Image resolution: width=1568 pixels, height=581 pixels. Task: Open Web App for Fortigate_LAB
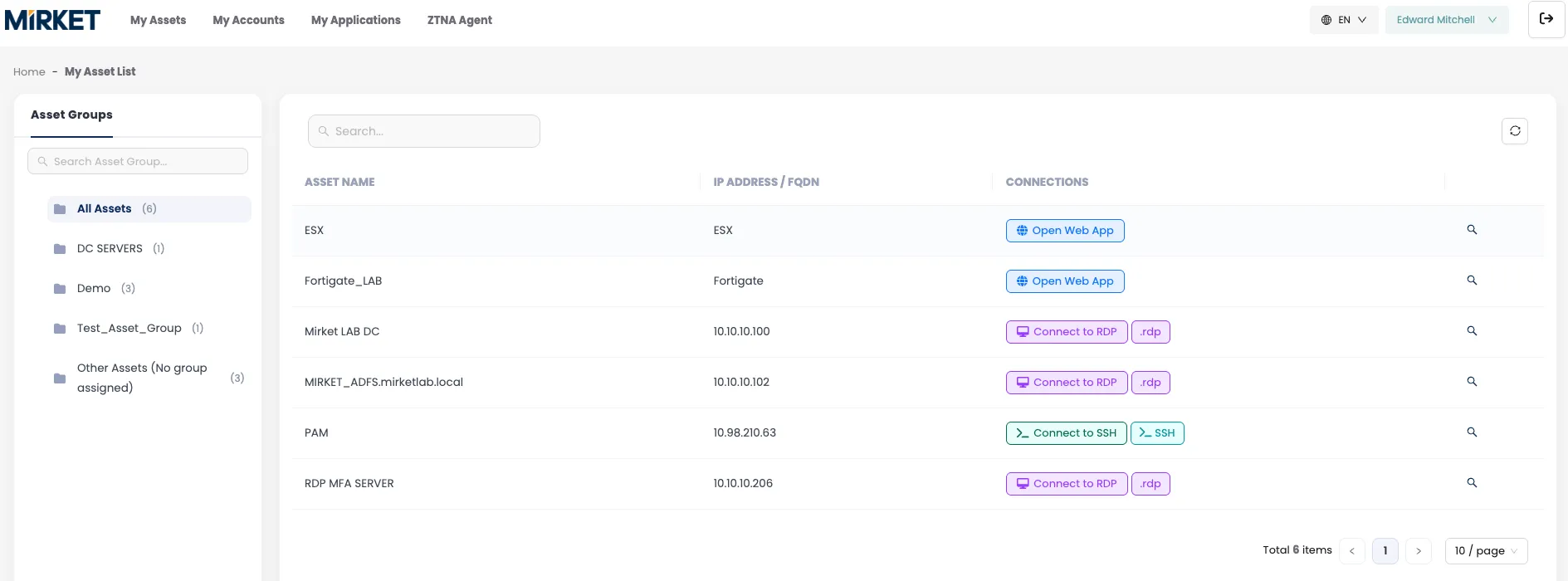click(1065, 281)
